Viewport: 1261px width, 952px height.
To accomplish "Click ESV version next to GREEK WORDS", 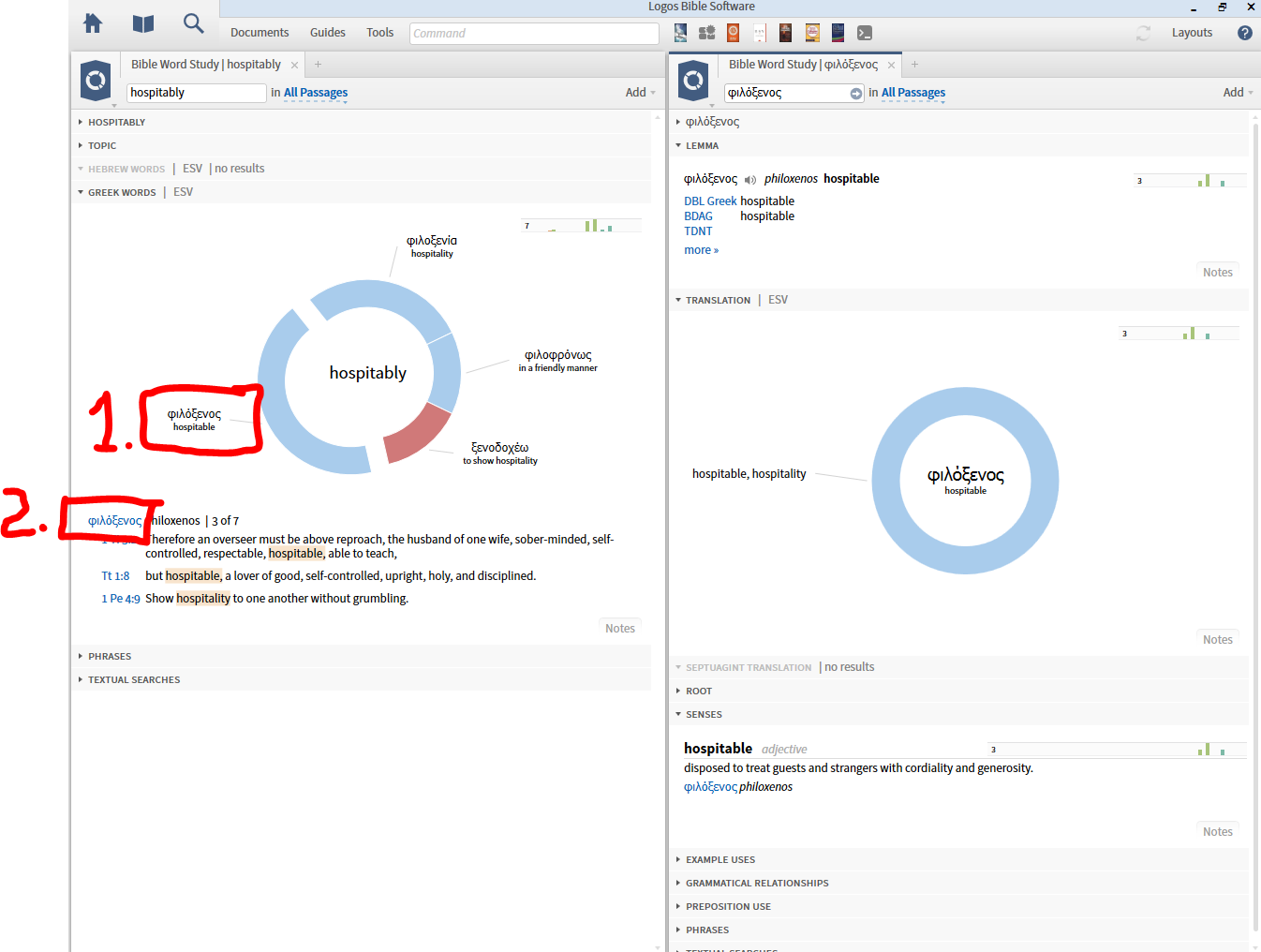I will point(183,192).
